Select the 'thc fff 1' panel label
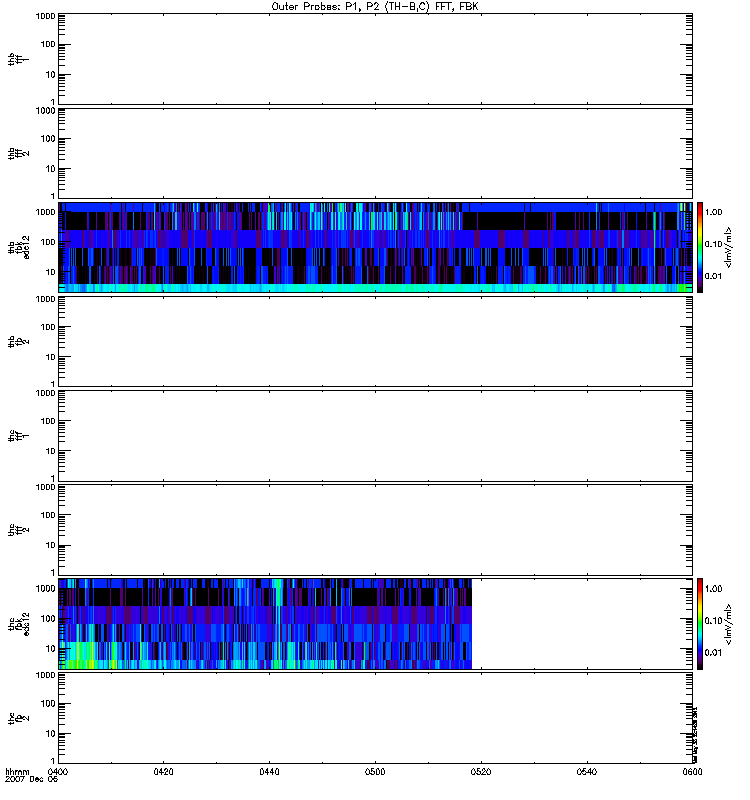The image size is (750, 800). click(18, 436)
